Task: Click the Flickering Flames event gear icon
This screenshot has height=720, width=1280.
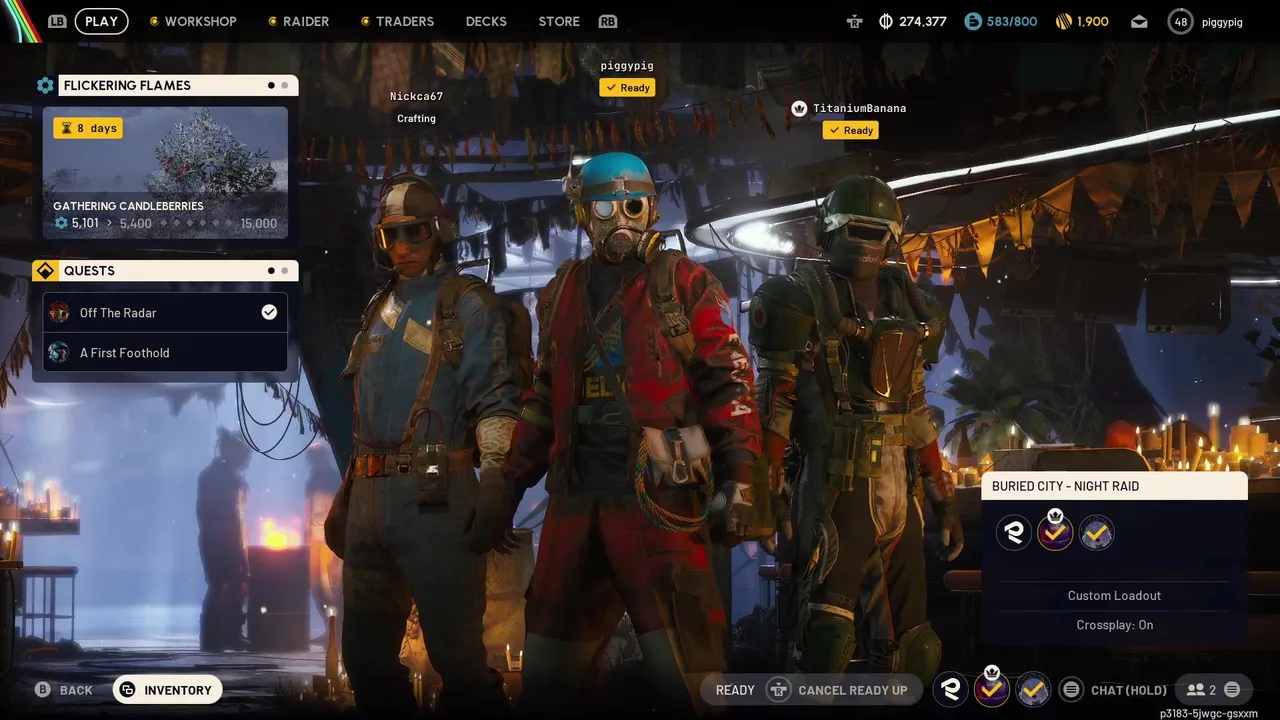Action: [45, 86]
